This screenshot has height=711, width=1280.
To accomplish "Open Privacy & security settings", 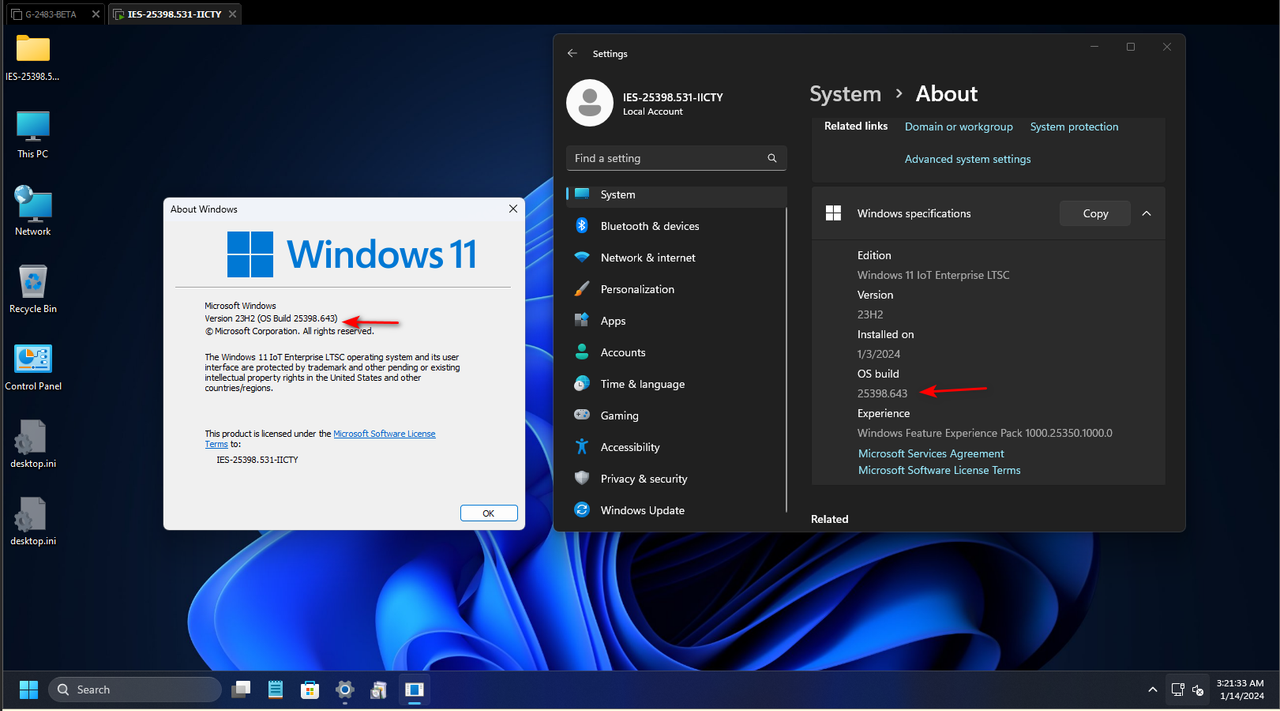I will point(676,479).
